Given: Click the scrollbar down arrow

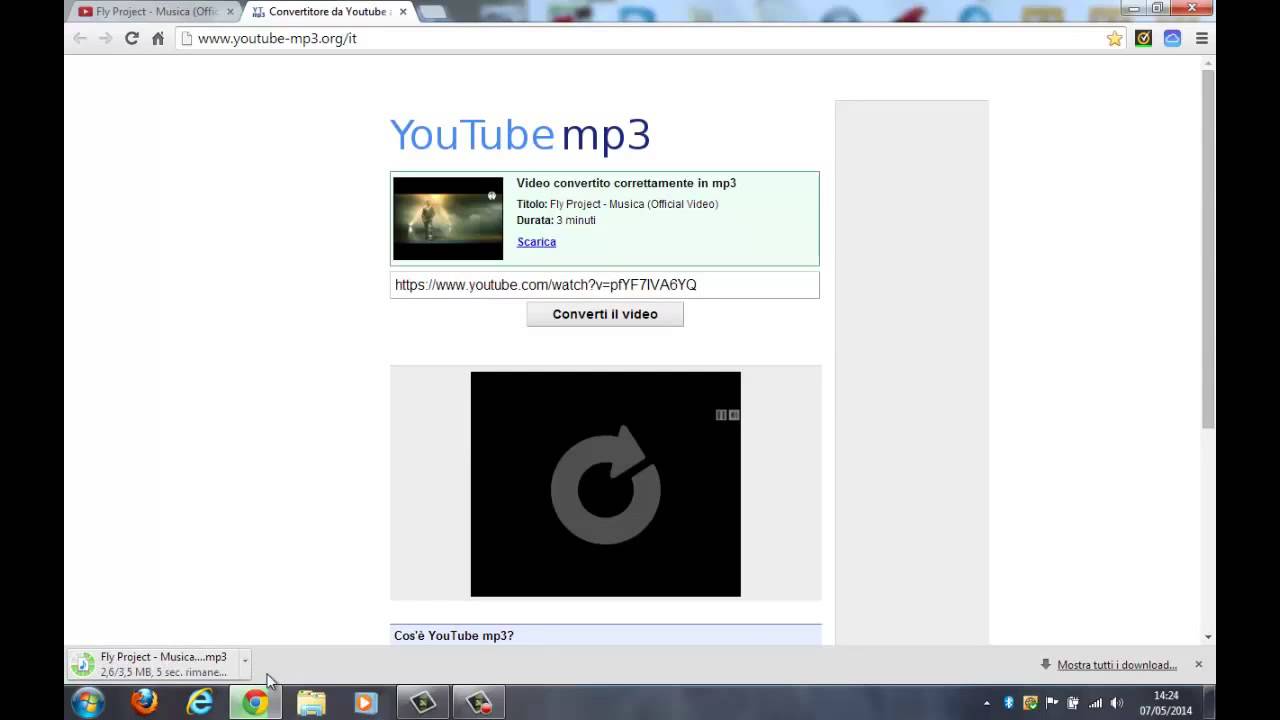Looking at the screenshot, I should (1208, 637).
